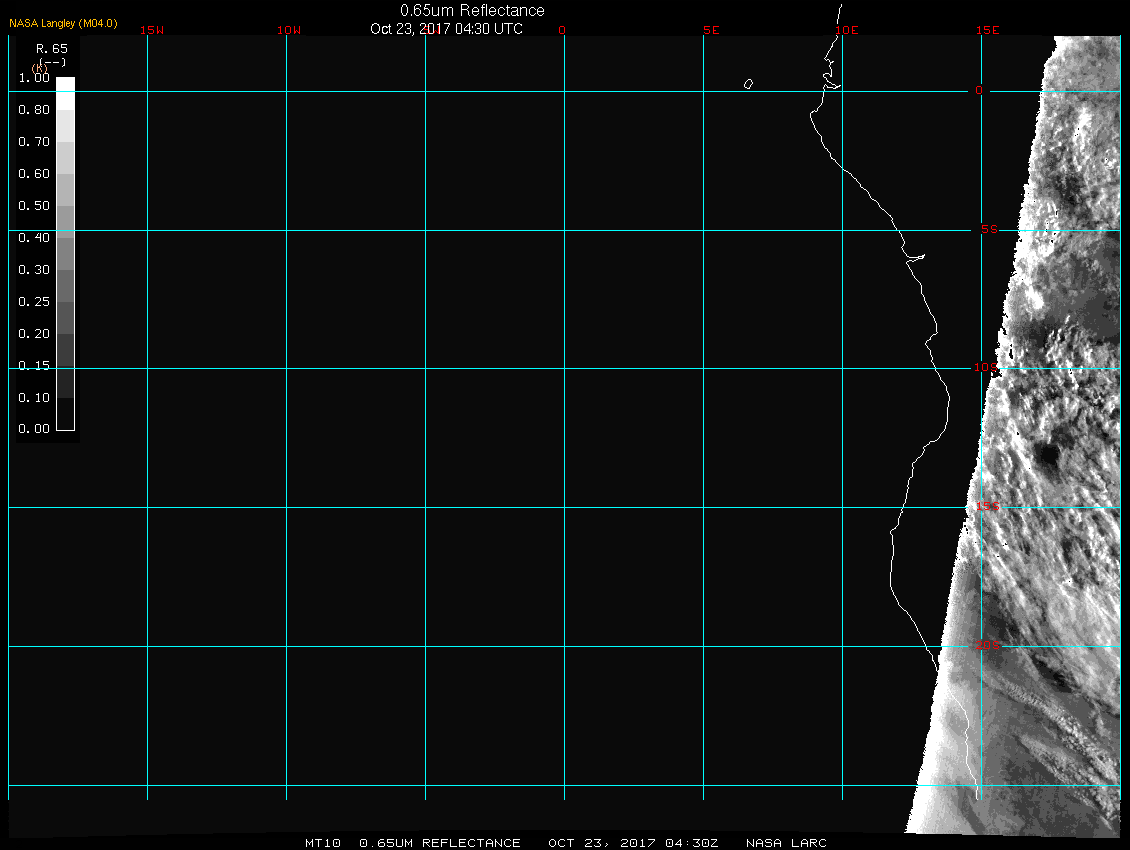Click the "0.65um Reflectance" title text
This screenshot has height=850, width=1130.
click(x=472, y=11)
